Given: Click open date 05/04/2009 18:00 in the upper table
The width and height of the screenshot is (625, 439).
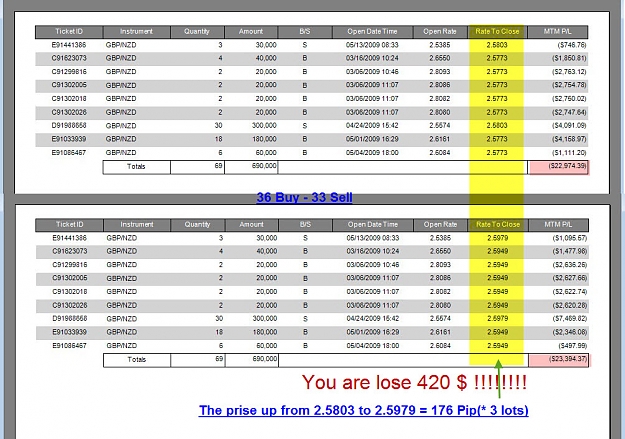Looking at the screenshot, I should [x=372, y=153].
